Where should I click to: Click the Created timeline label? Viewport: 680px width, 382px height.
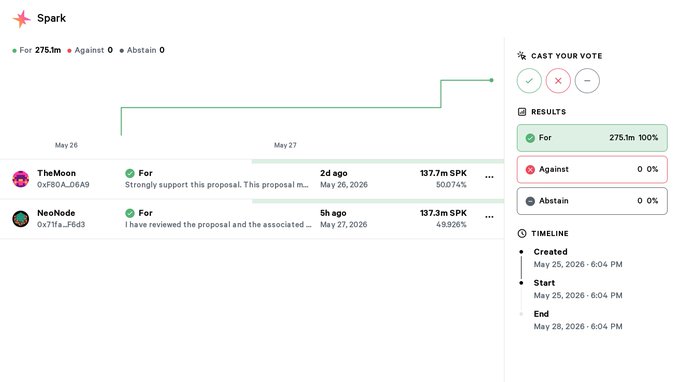point(550,252)
